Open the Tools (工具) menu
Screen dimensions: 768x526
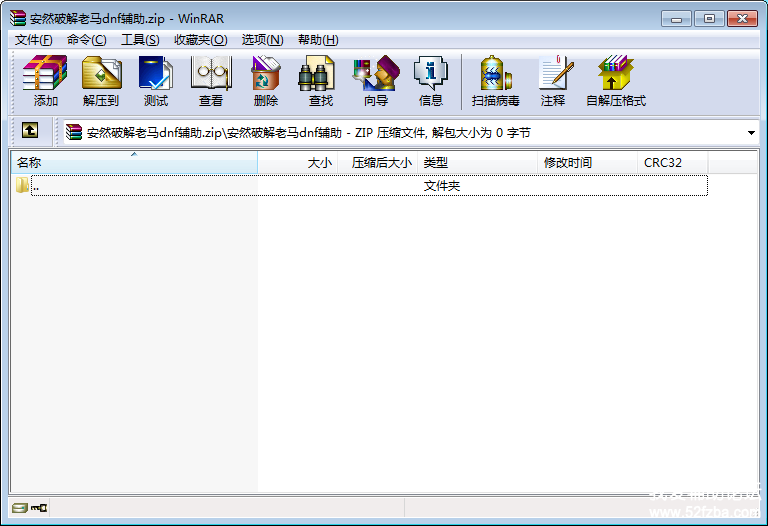[140, 40]
